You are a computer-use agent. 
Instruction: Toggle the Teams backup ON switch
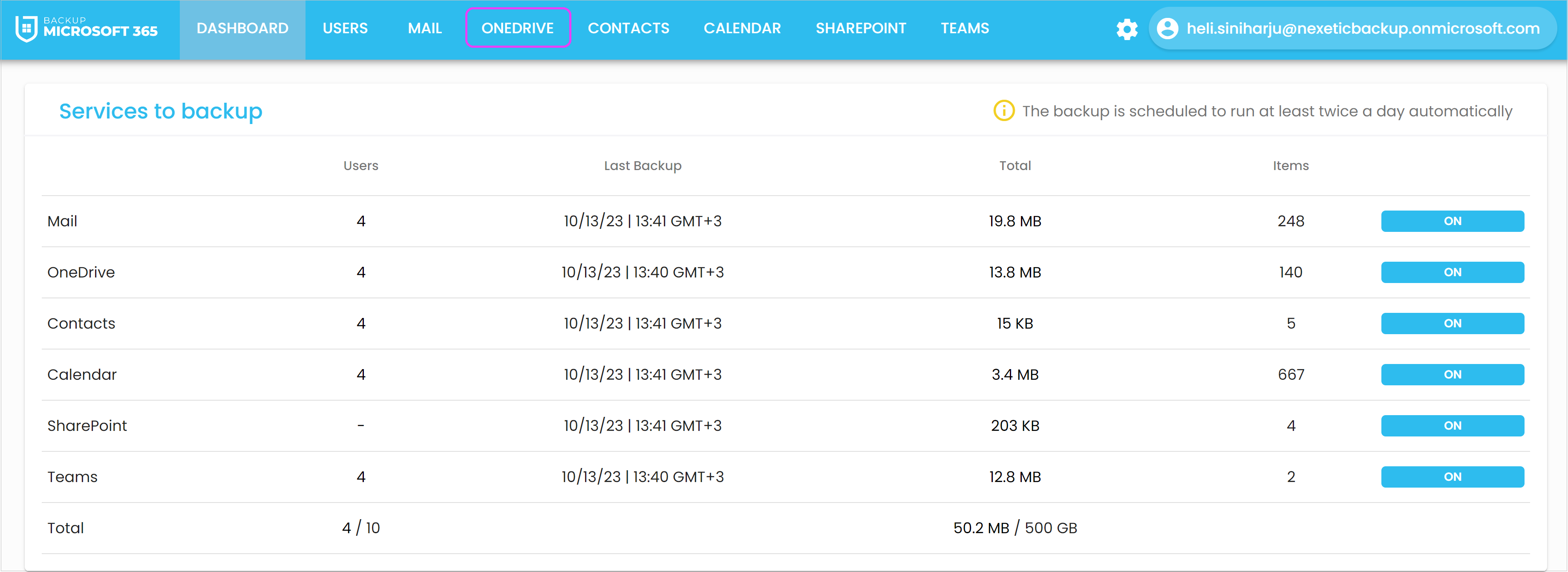pos(1453,477)
